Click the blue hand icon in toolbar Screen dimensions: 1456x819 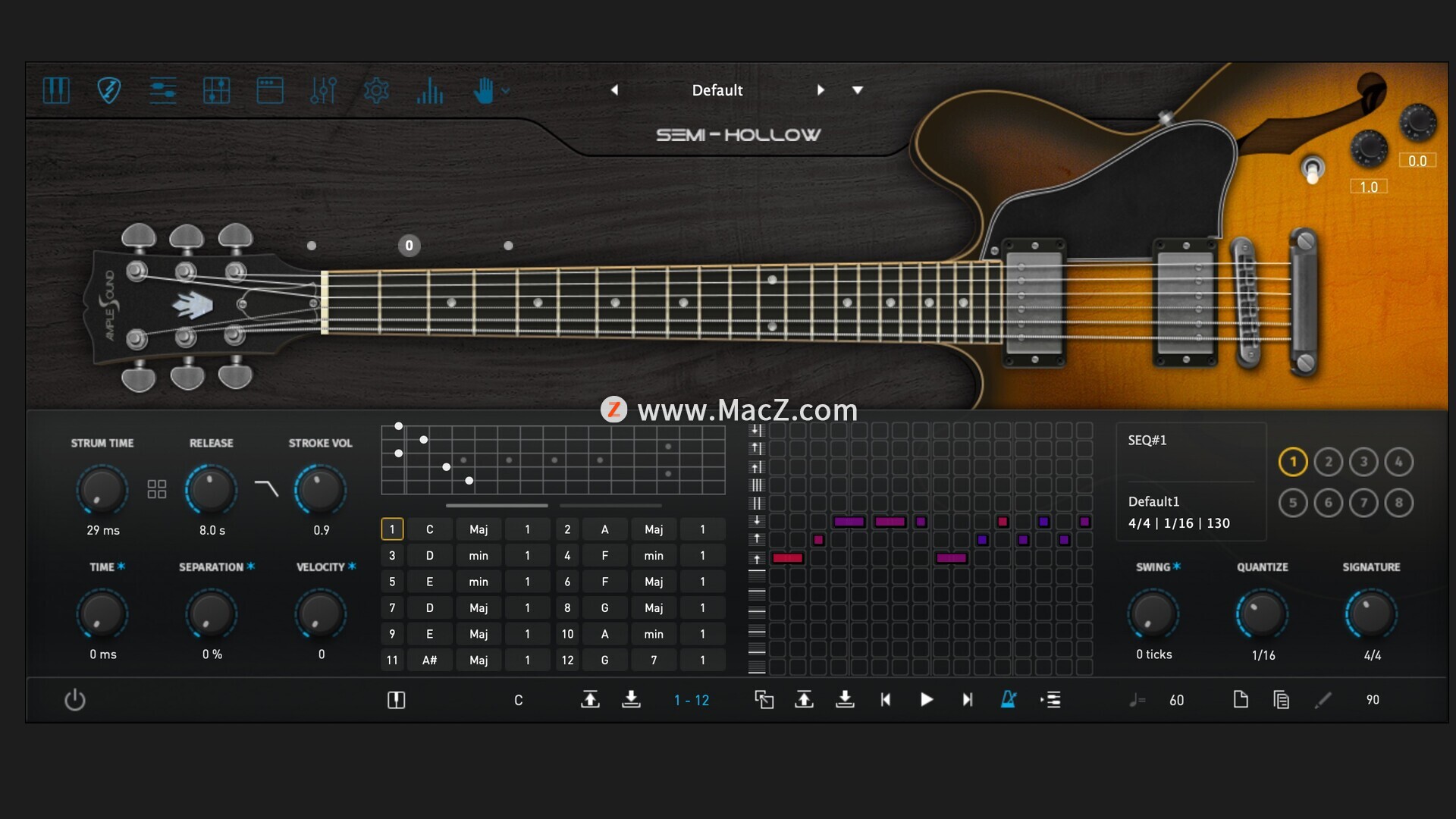click(x=483, y=90)
